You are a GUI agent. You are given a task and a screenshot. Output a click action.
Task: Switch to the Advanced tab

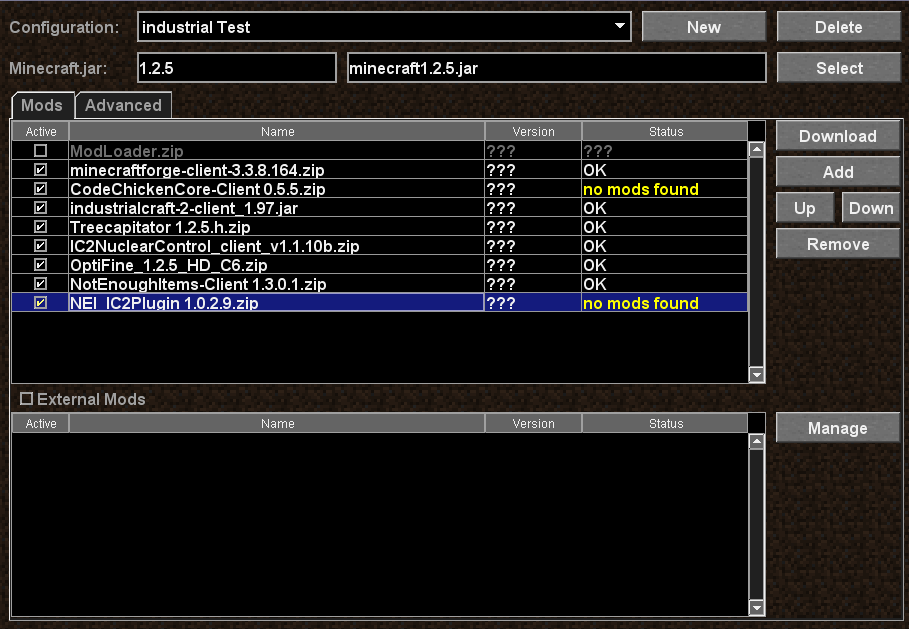[123, 105]
